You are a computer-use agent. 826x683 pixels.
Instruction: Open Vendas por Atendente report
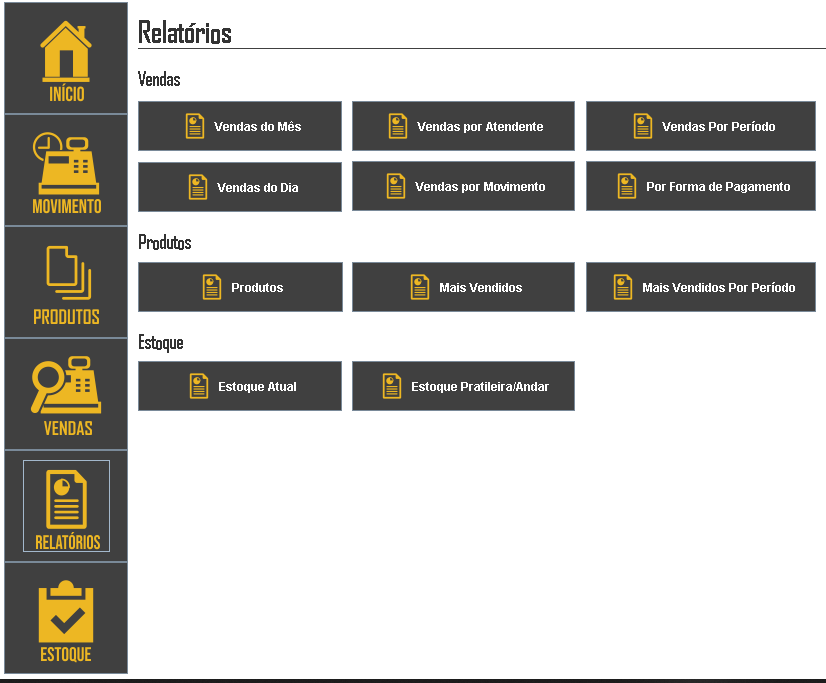[x=463, y=126]
